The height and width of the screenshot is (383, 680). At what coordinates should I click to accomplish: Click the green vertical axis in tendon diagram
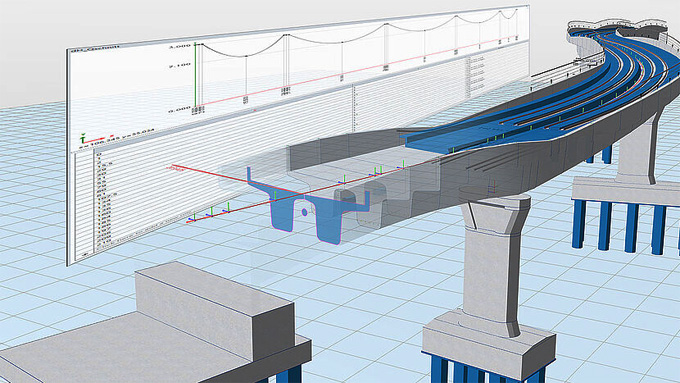[195, 74]
